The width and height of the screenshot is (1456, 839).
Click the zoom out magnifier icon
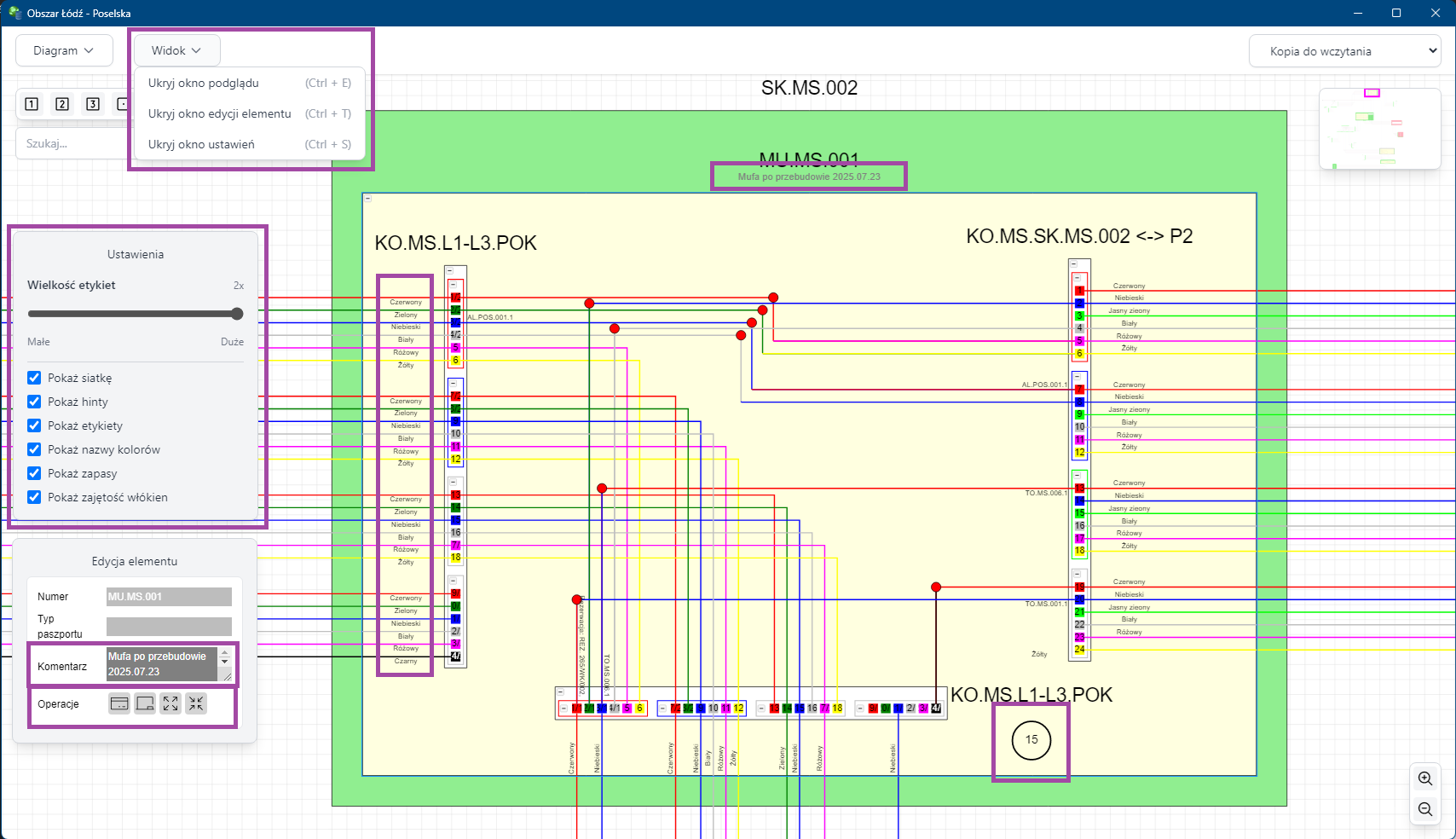[x=1424, y=809]
